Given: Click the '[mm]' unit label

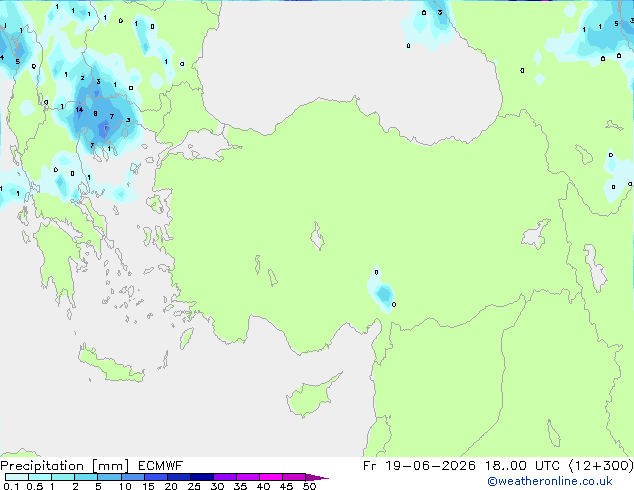Looking at the screenshot, I should tap(110, 466).
